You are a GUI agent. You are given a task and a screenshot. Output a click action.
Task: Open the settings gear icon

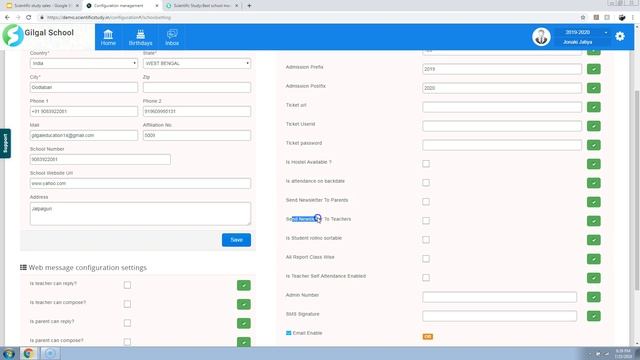(620, 36)
